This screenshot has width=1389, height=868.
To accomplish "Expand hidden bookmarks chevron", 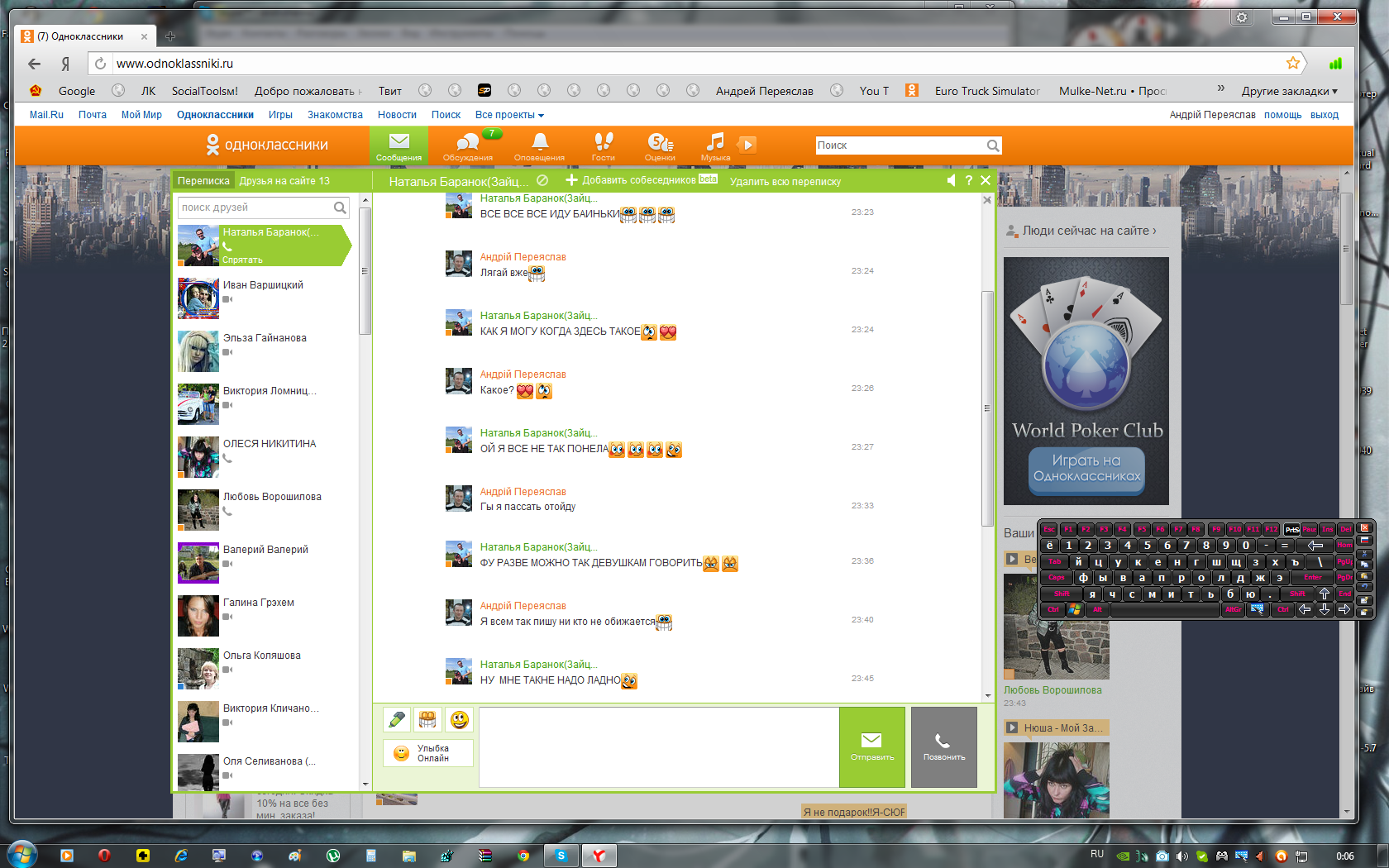I will point(1220,88).
